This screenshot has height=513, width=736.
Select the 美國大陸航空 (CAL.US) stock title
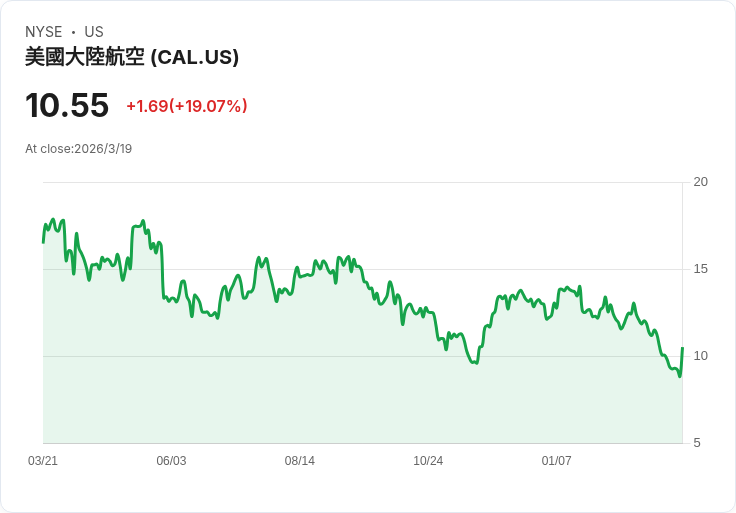click(x=132, y=57)
